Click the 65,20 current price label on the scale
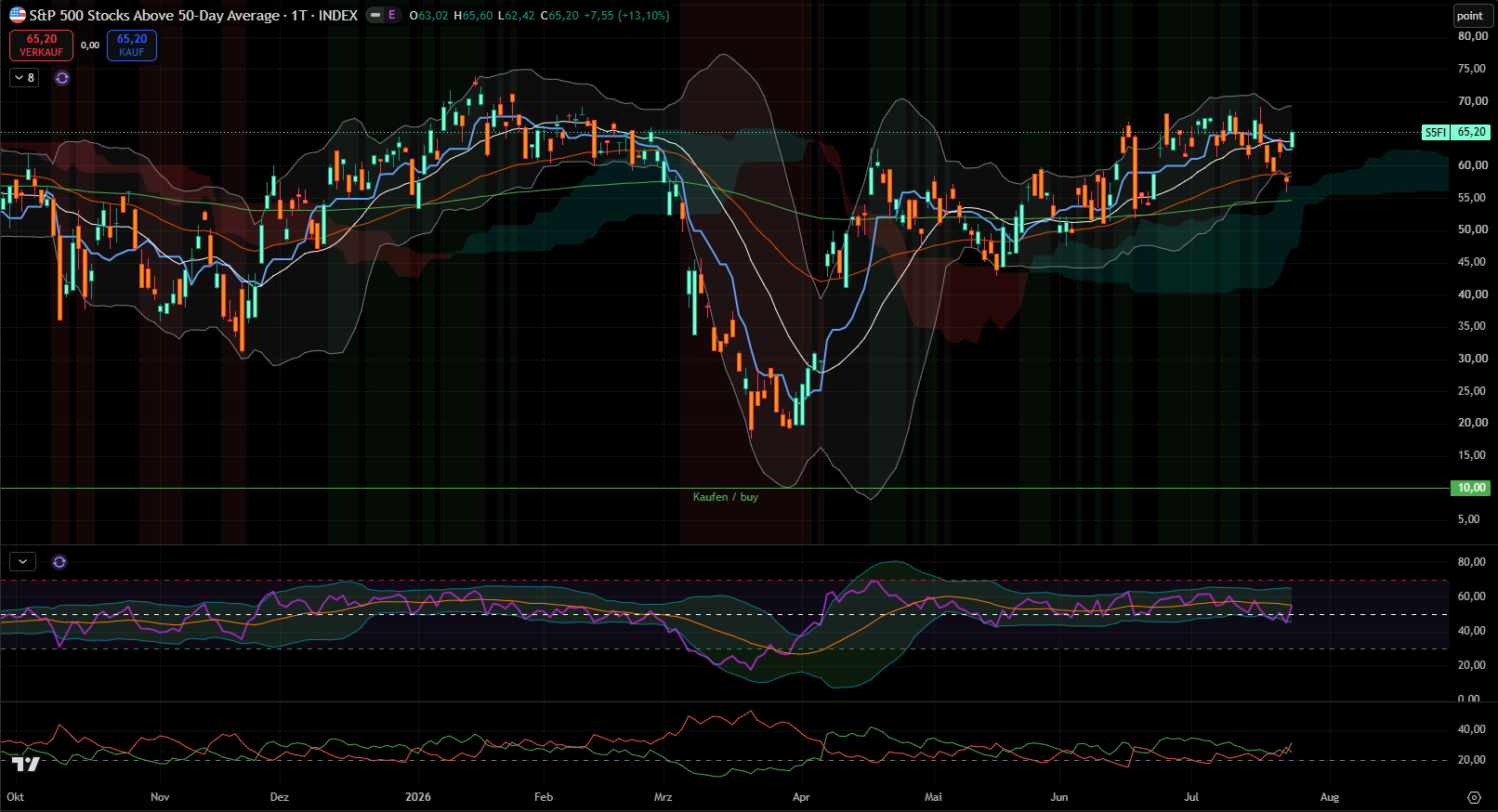 click(x=1471, y=133)
